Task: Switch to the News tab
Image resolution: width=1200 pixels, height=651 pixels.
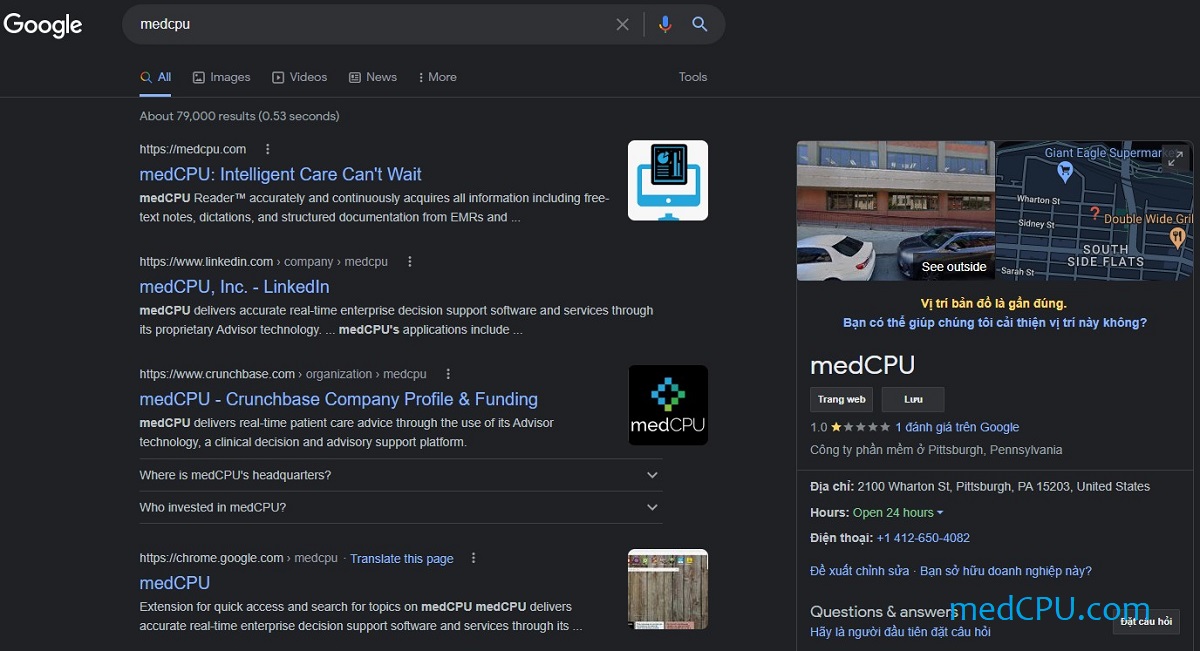Action: pos(372,77)
